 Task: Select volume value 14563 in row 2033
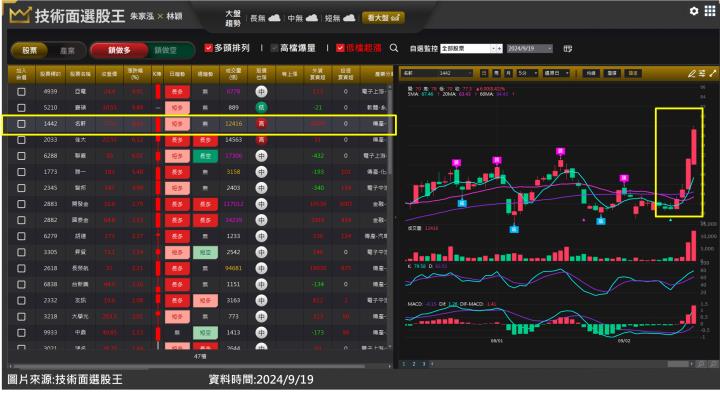[x=233, y=140]
